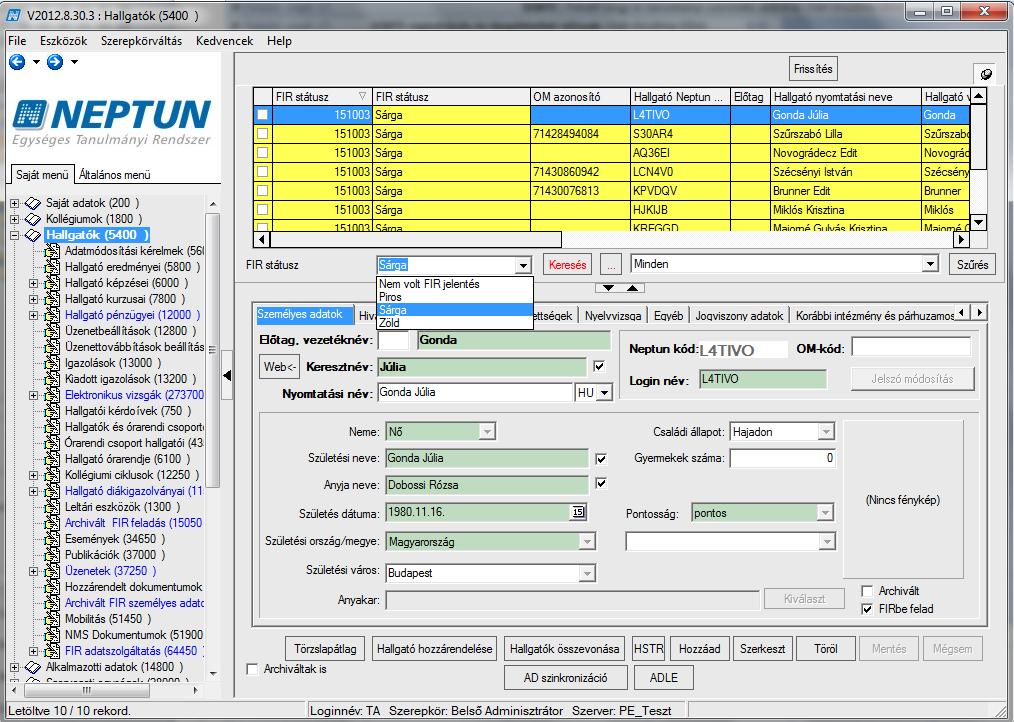
Task: Click the Mobilitás (51450) document icon
Action: pyautogui.click(x=52, y=619)
